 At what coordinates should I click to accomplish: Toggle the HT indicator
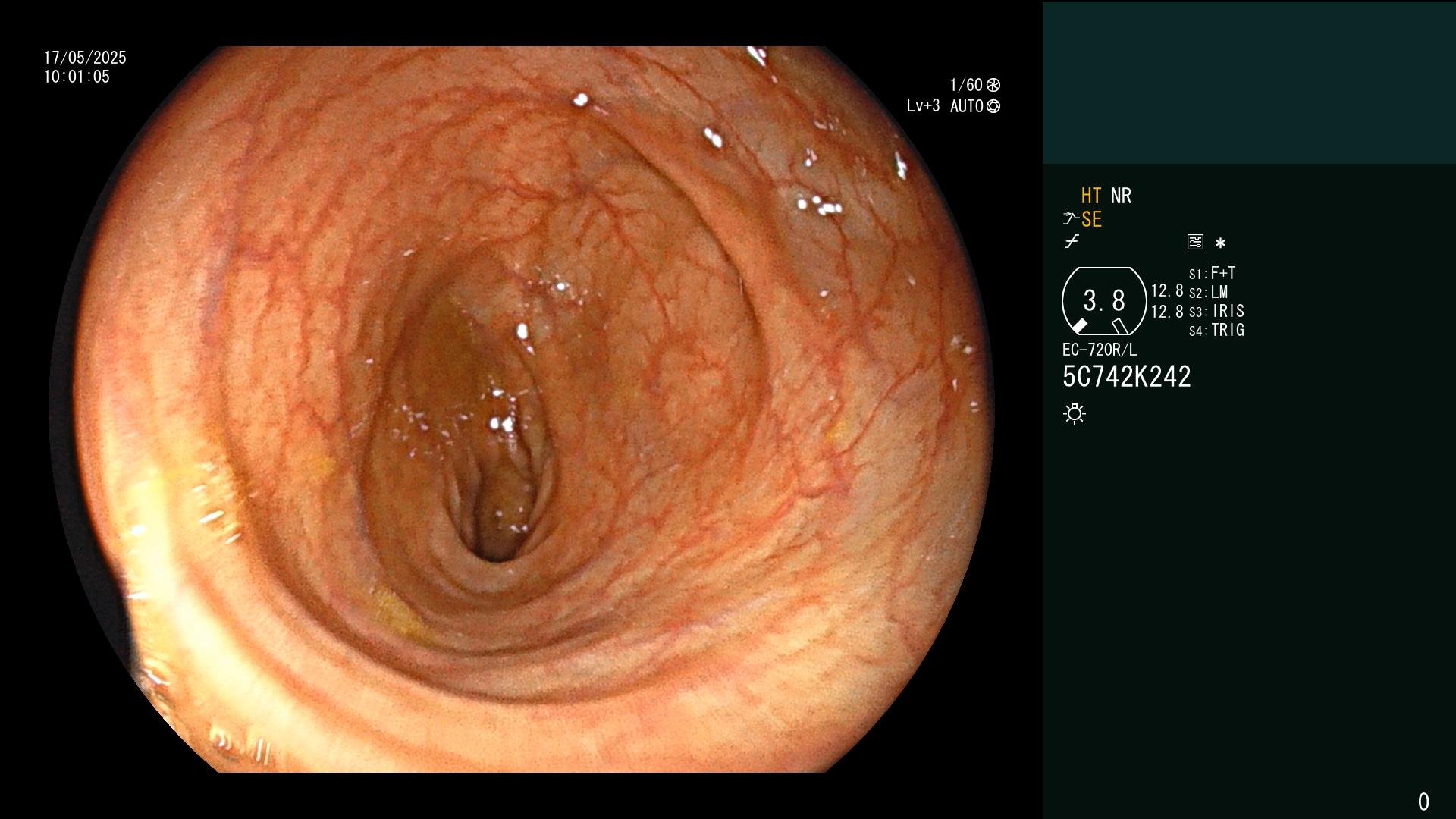1091,196
